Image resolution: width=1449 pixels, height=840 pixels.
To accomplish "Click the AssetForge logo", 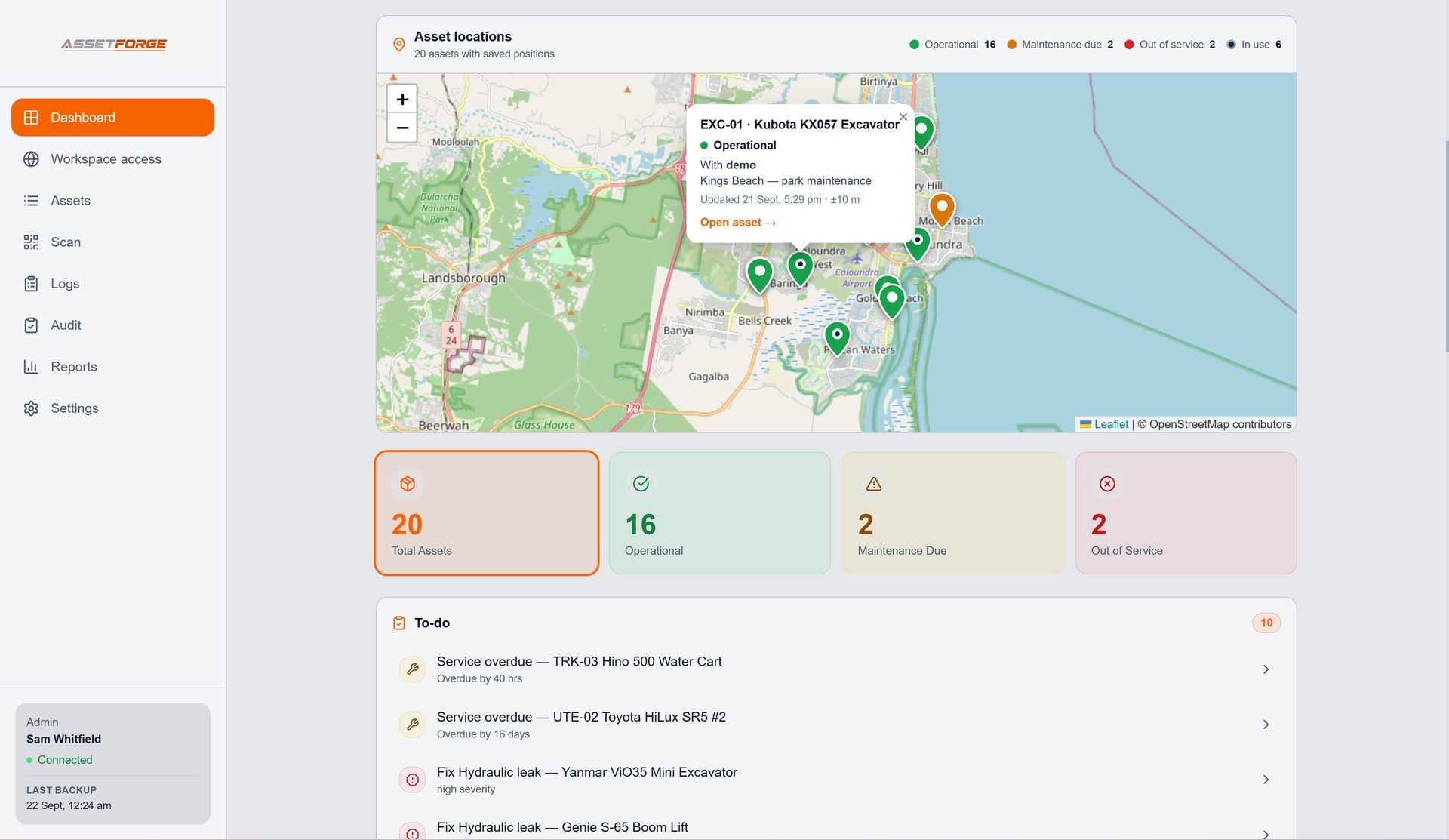I will pos(114,45).
